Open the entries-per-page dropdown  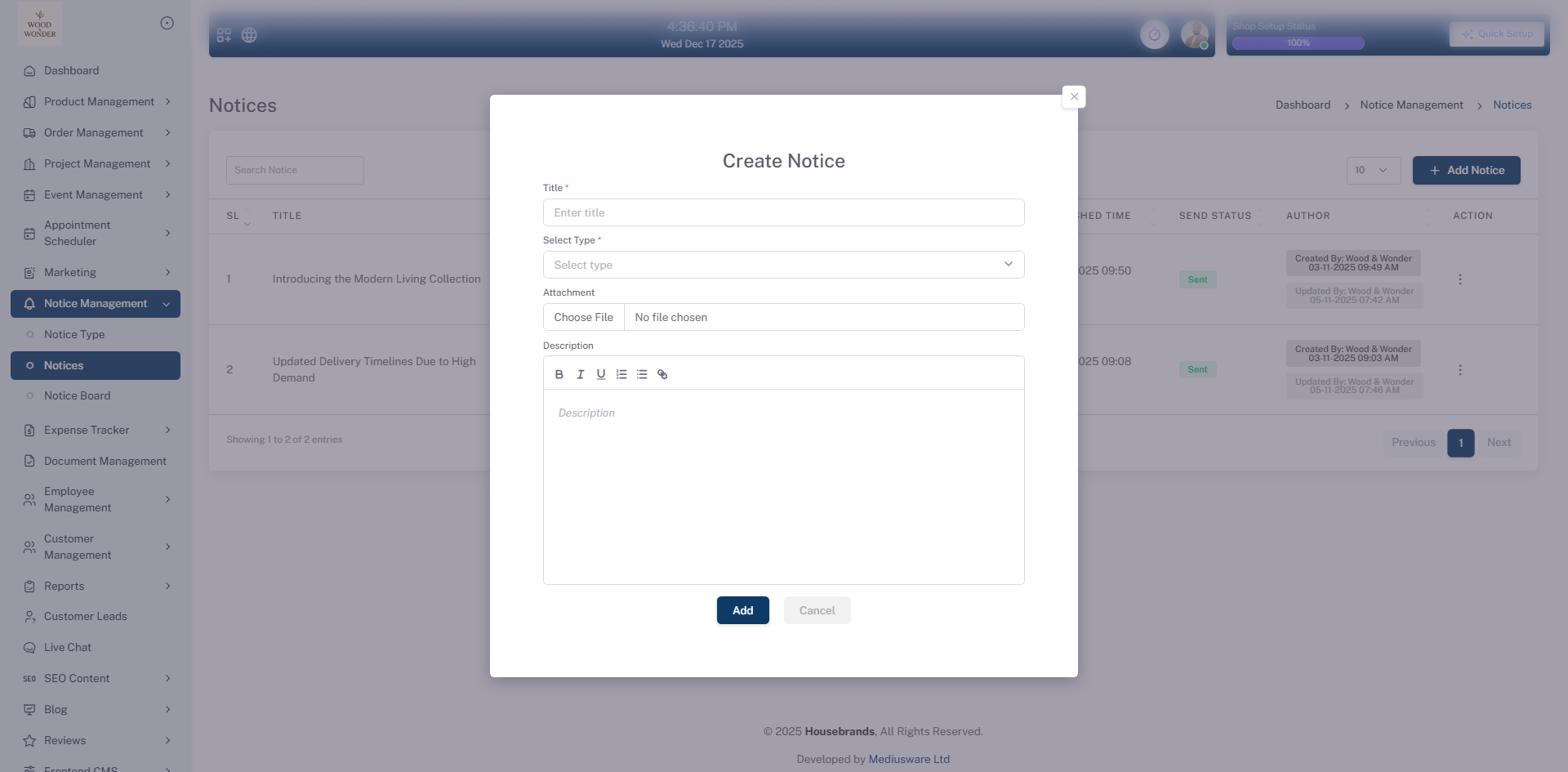click(x=1373, y=170)
